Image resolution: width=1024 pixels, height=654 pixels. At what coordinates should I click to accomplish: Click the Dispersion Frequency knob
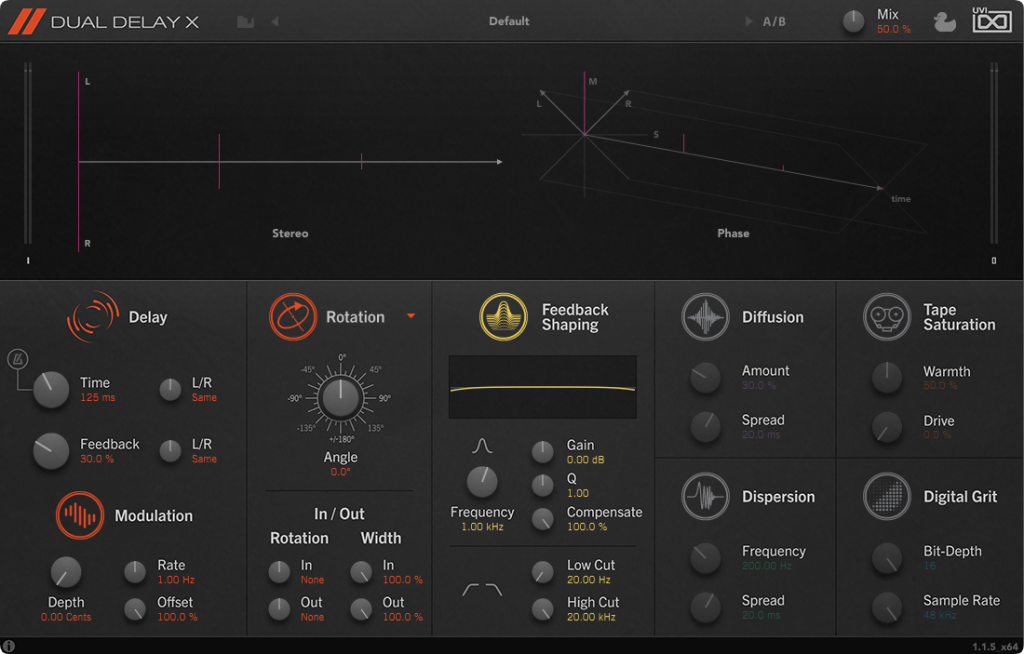705,557
